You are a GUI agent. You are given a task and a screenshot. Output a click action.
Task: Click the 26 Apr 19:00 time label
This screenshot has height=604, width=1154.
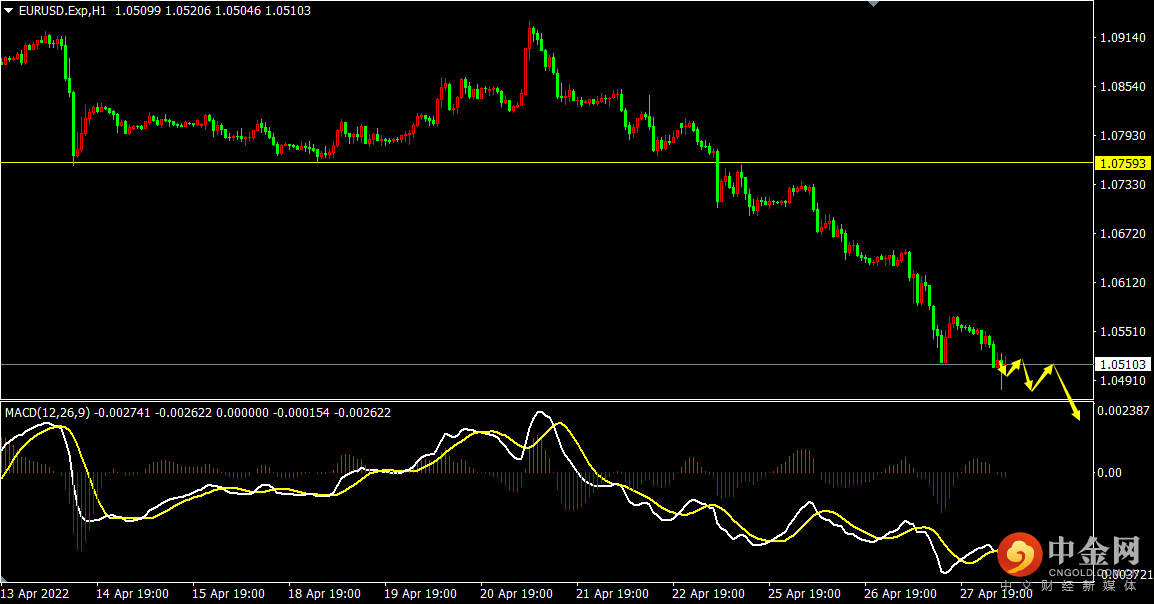[901, 594]
